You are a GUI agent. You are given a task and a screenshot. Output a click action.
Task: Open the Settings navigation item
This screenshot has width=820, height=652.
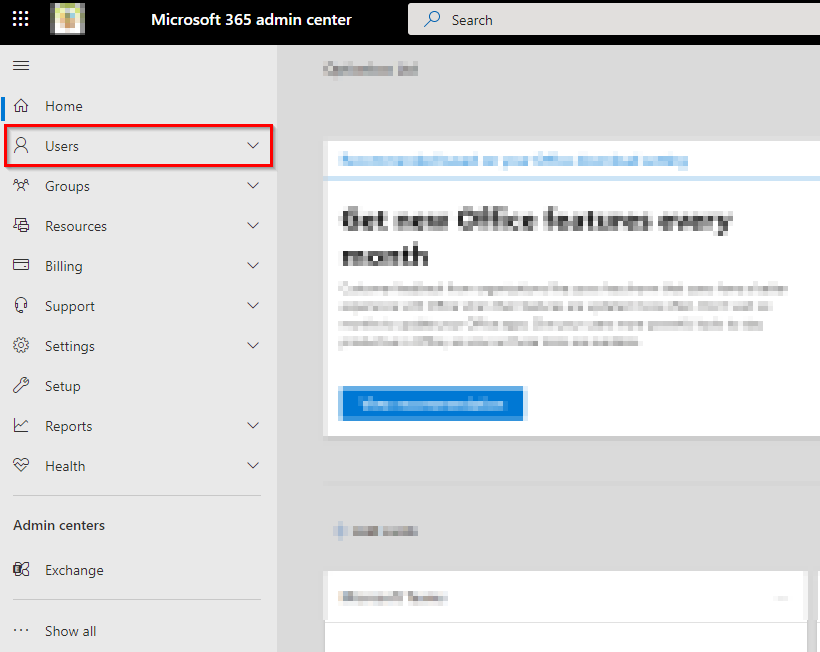[x=139, y=346]
